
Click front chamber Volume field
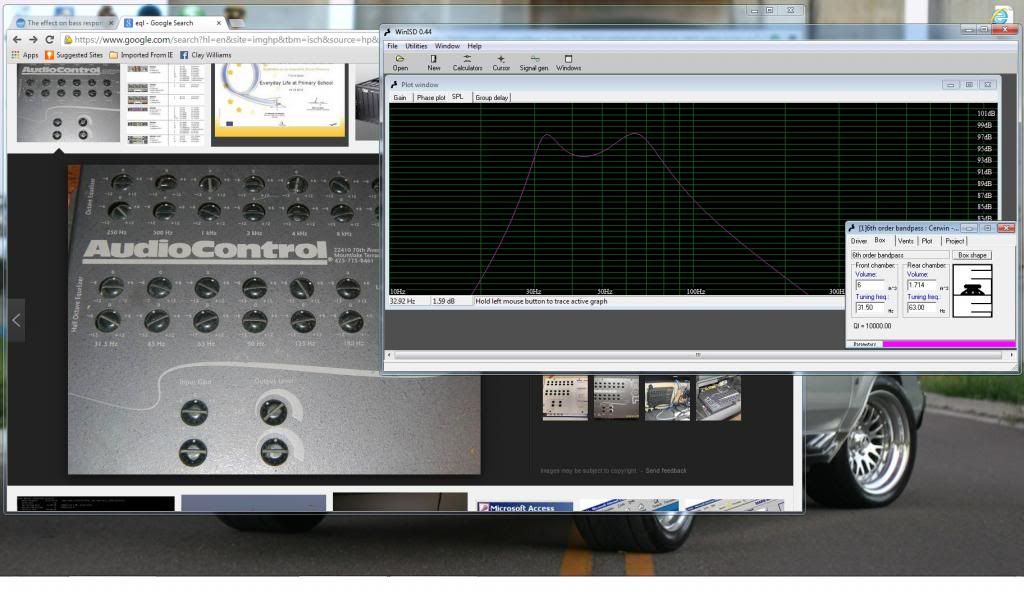click(x=870, y=285)
